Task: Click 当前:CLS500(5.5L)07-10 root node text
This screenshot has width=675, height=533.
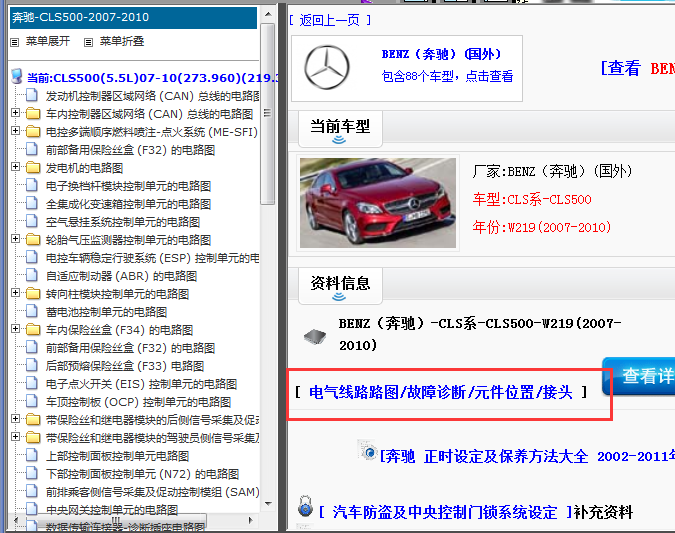Action: [x=152, y=78]
